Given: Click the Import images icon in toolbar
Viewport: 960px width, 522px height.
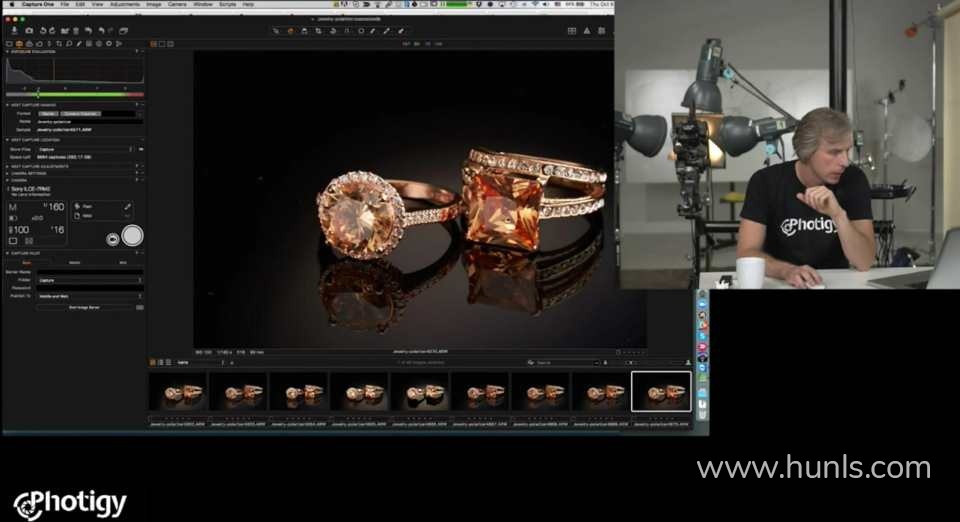Looking at the screenshot, I should point(14,31).
